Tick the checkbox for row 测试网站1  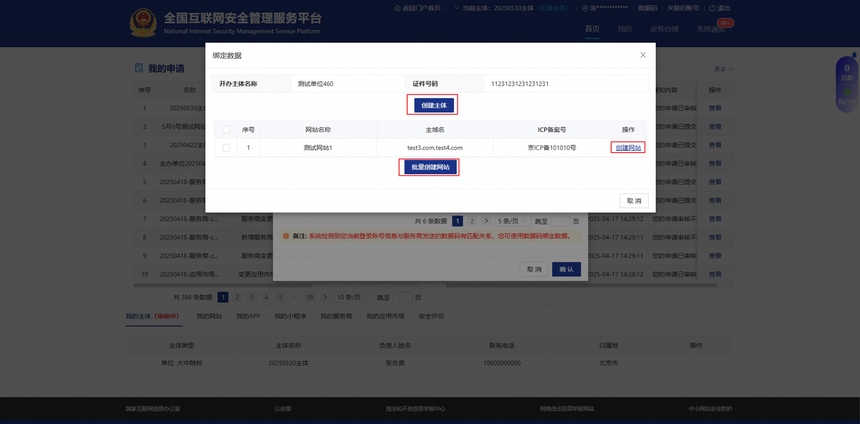226,148
